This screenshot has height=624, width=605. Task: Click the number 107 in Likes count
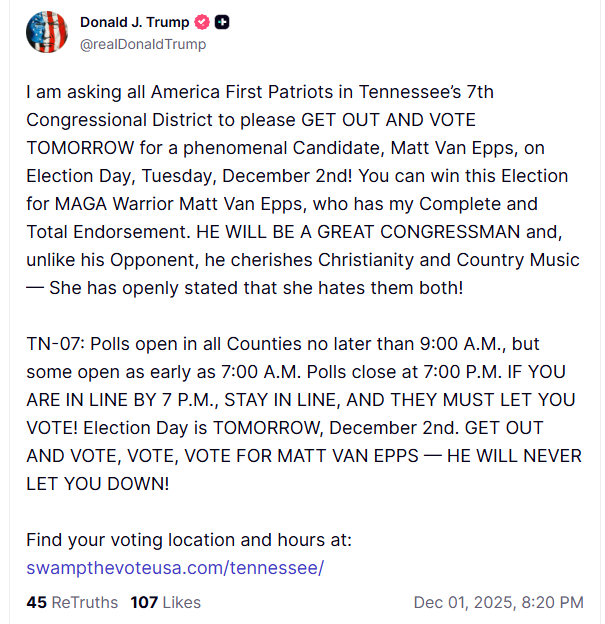pyautogui.click(x=144, y=602)
